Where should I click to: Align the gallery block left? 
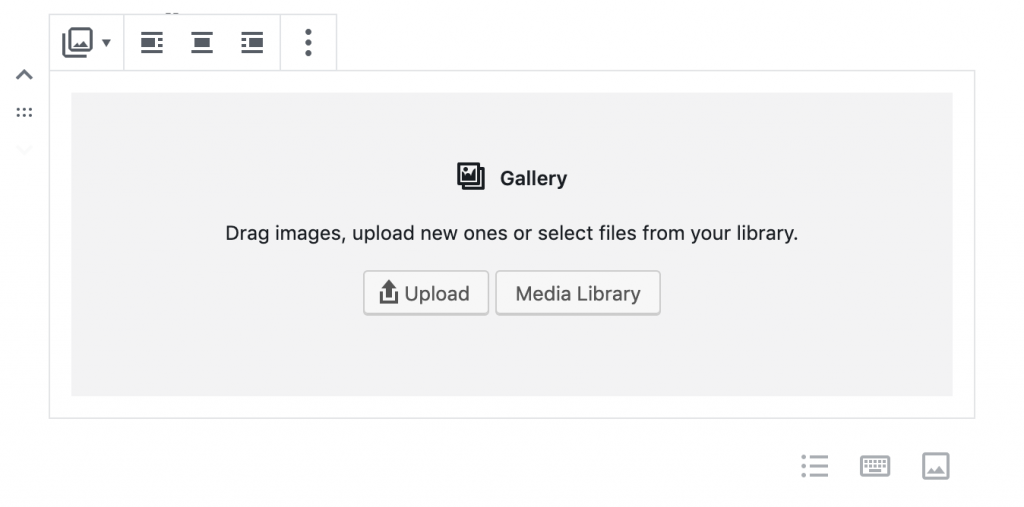(152, 42)
